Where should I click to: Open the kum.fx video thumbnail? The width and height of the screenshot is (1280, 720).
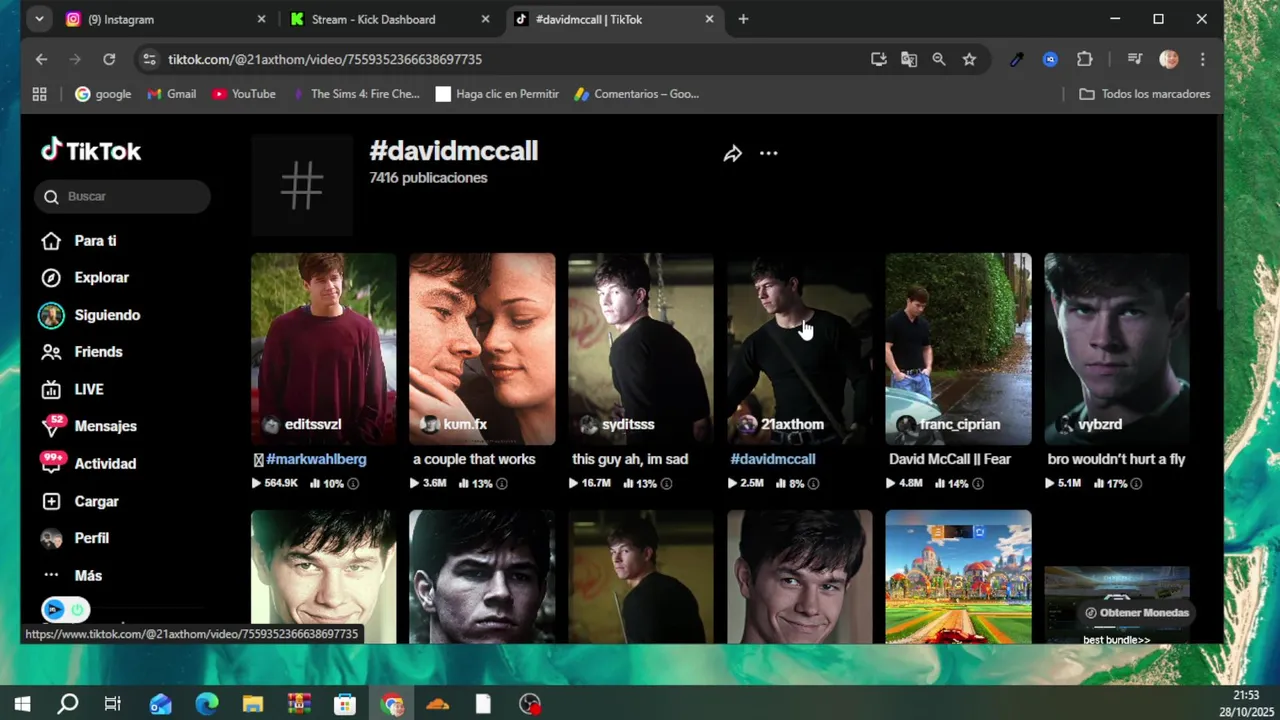(482, 349)
